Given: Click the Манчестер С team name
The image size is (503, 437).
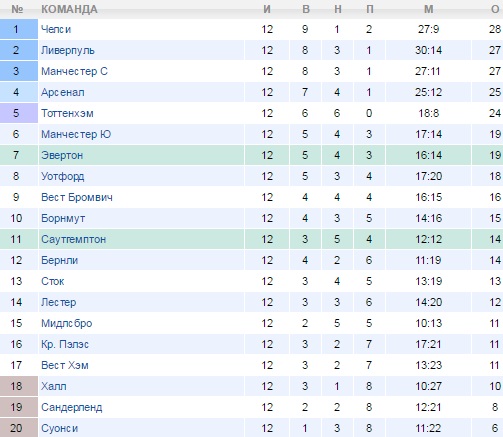Looking at the screenshot, I should (74, 71).
